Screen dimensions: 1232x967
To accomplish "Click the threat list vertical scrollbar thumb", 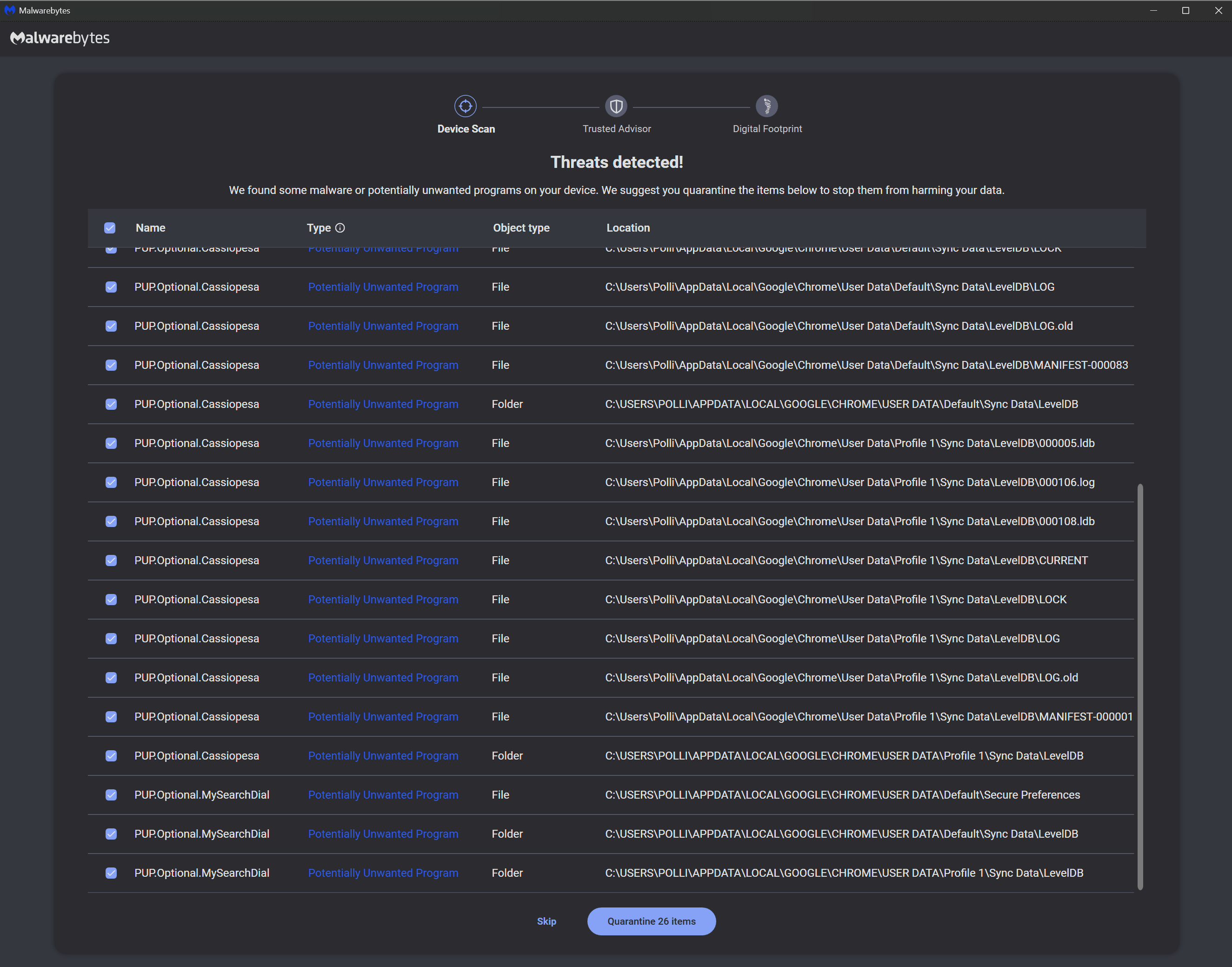I will tap(1140, 687).
